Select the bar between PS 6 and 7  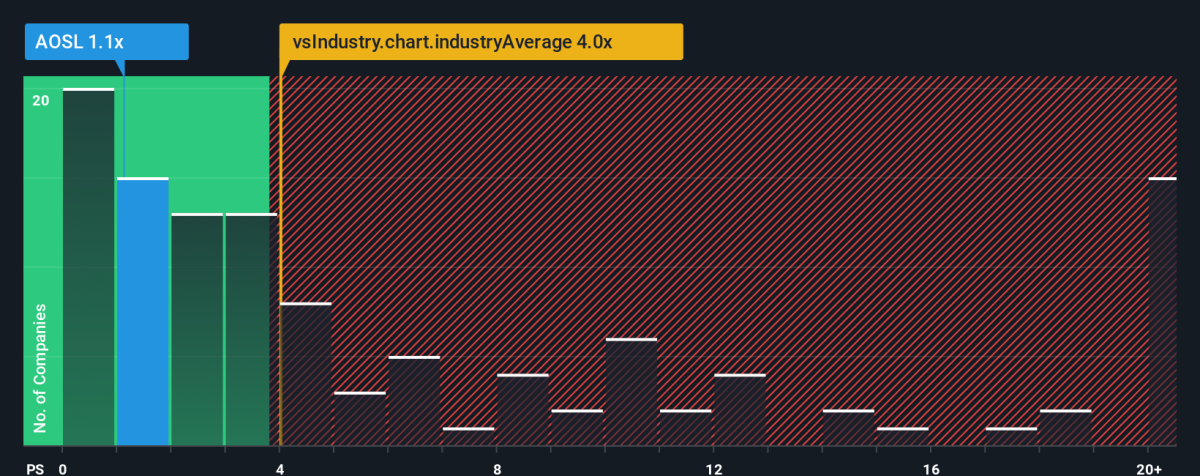click(x=414, y=401)
